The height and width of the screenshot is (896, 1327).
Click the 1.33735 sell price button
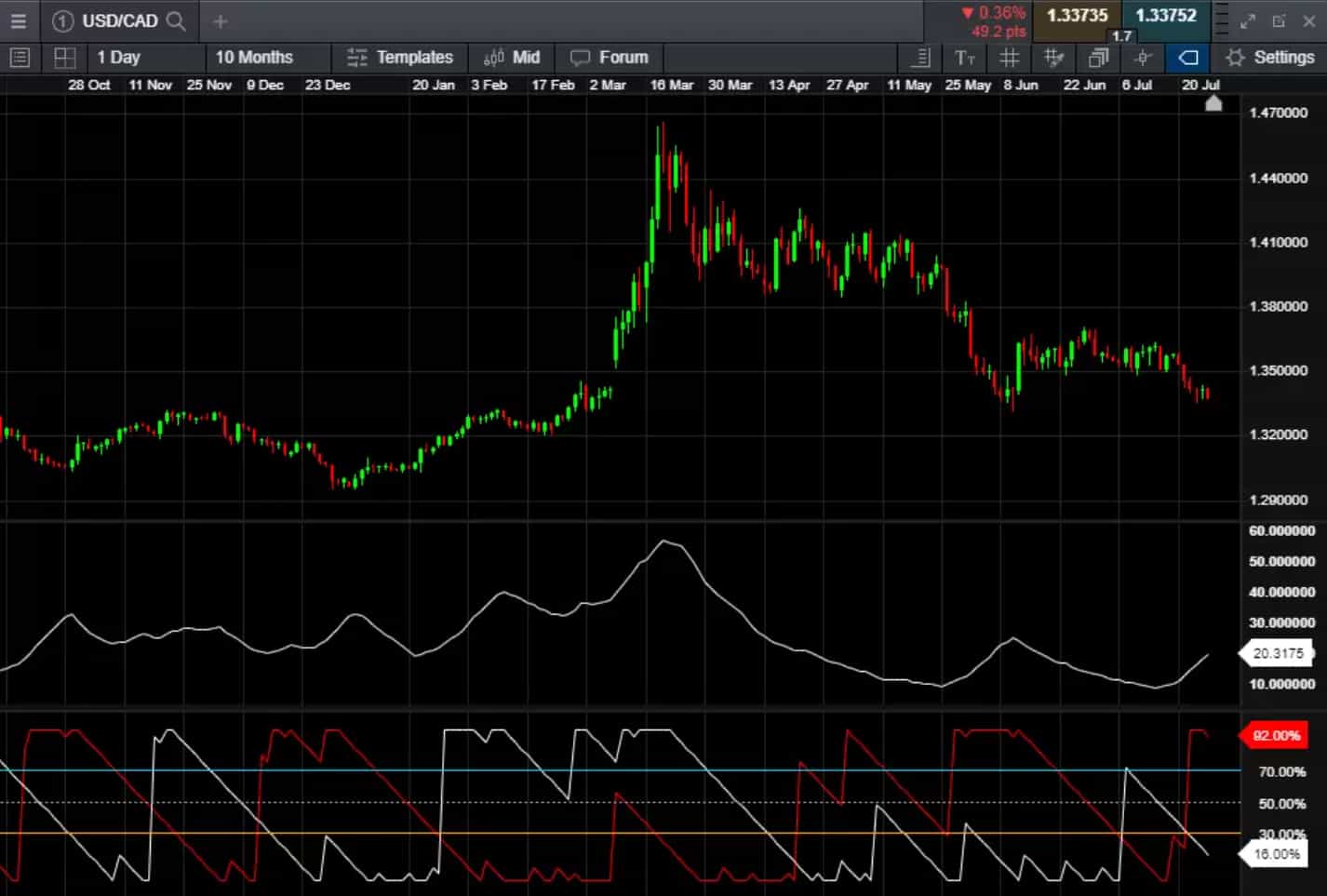(1078, 16)
